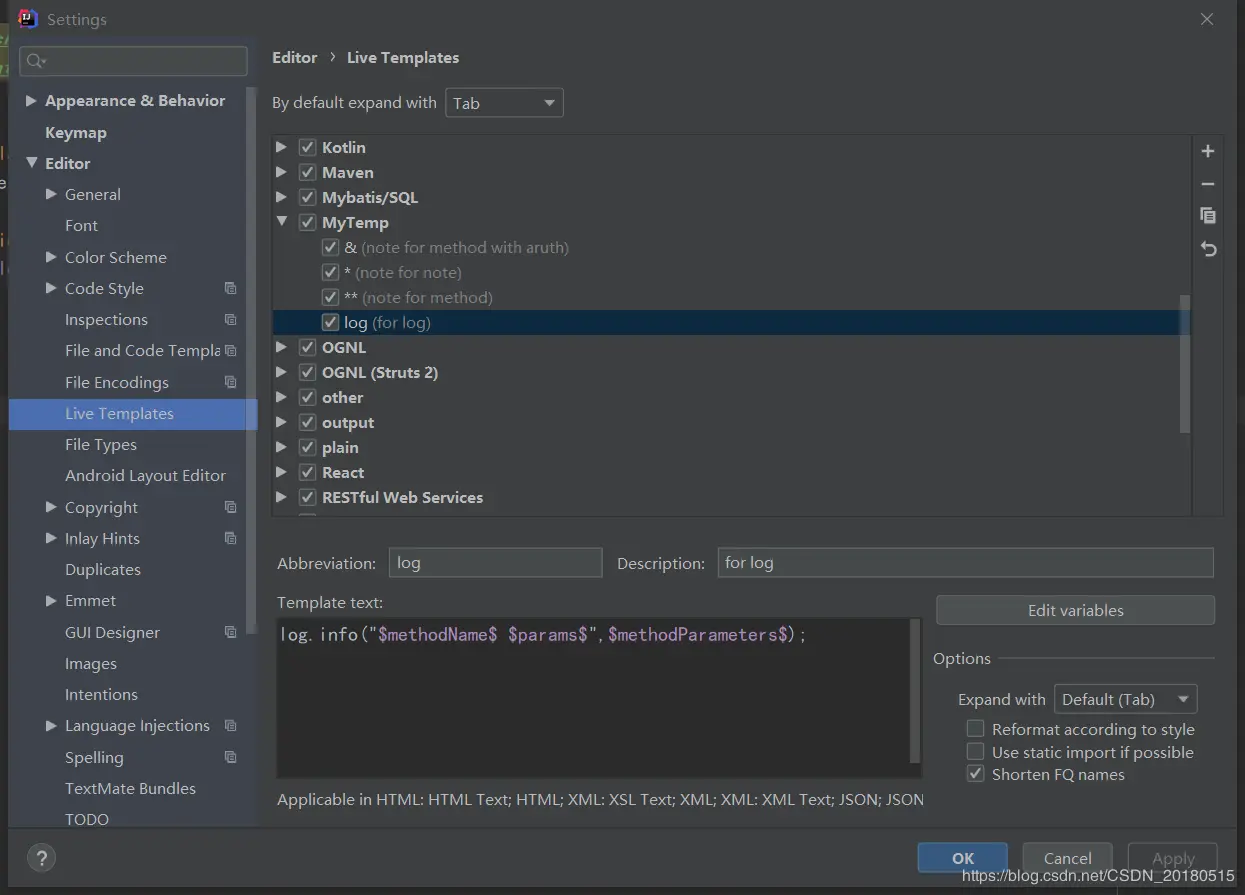
Task: Click project-level icon next to GUI Designer
Action: coord(231,632)
